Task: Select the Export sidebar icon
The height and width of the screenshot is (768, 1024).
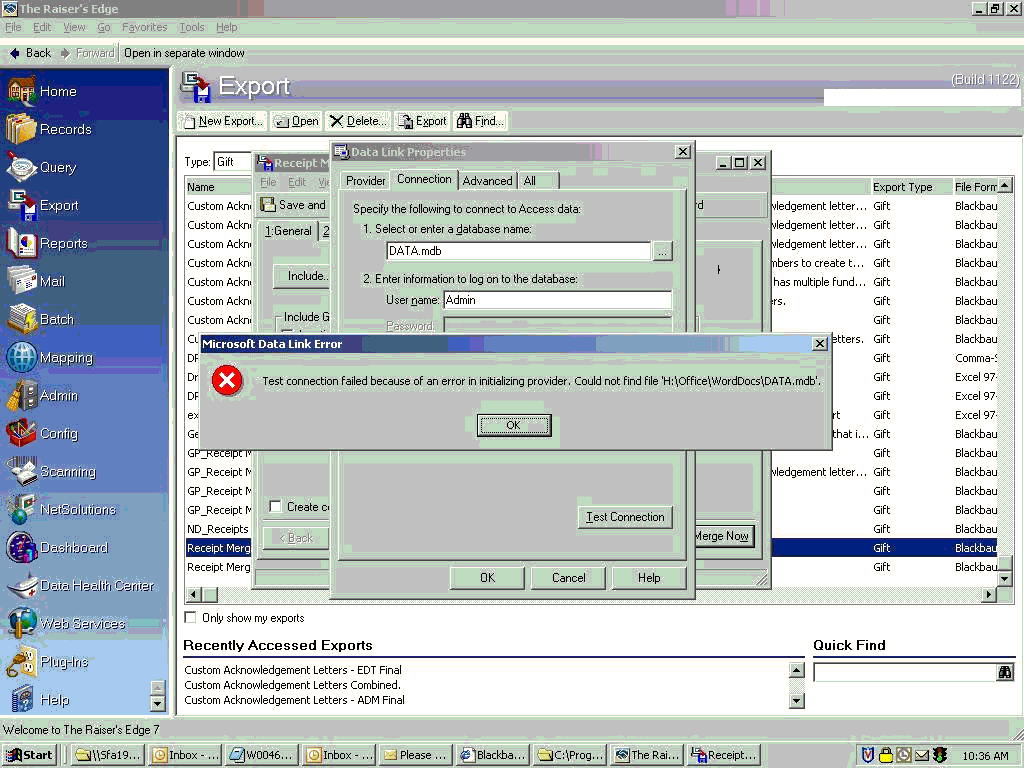Action: (x=43, y=205)
